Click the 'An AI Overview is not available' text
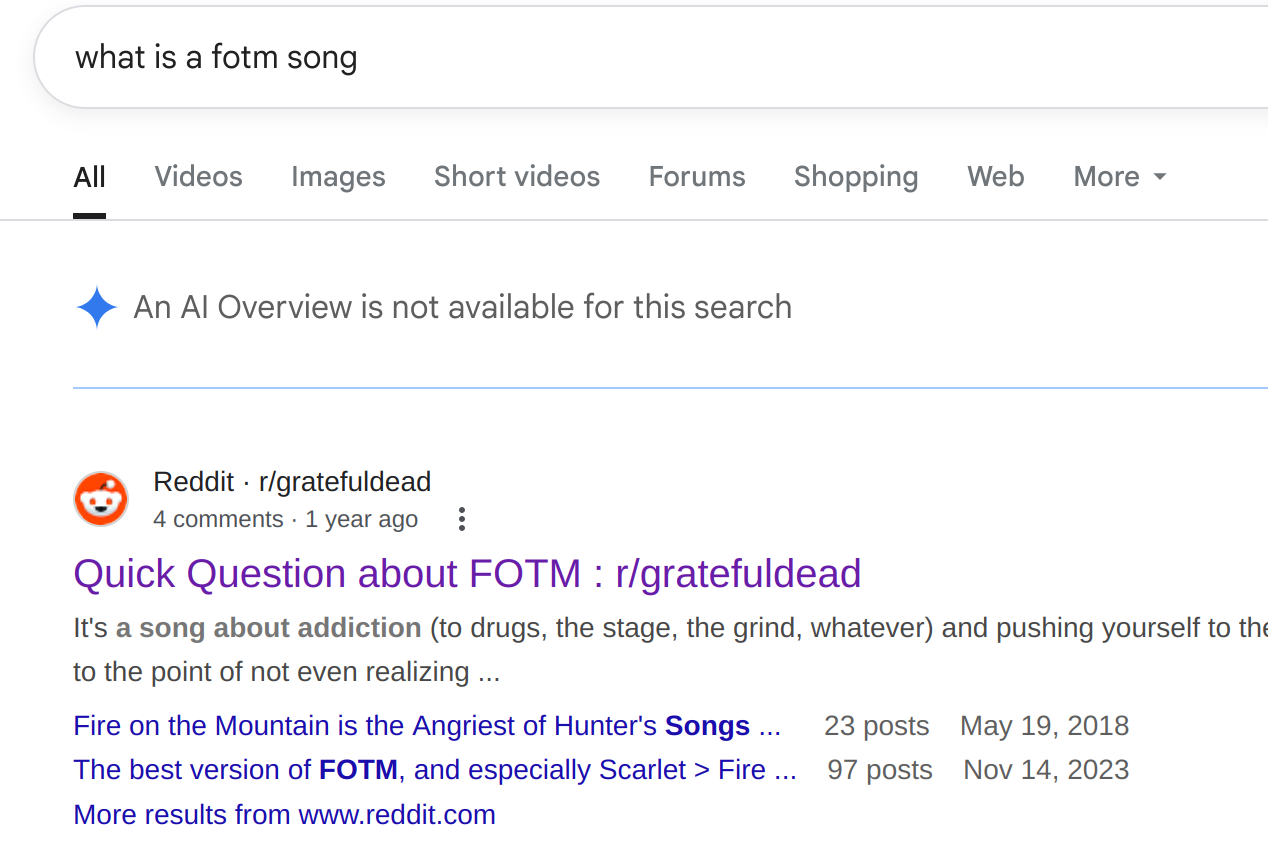This screenshot has width=1268, height=846. (462, 307)
